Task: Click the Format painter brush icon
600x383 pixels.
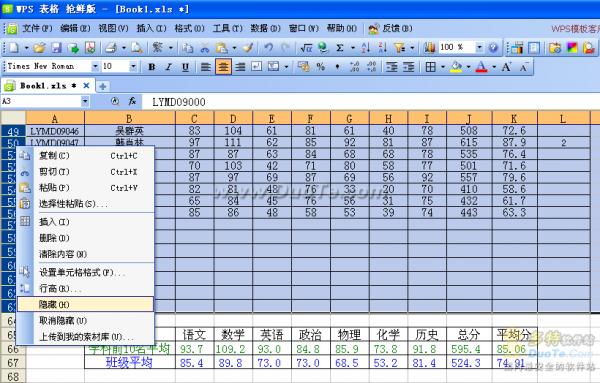Action: pyautogui.click(x=248, y=47)
